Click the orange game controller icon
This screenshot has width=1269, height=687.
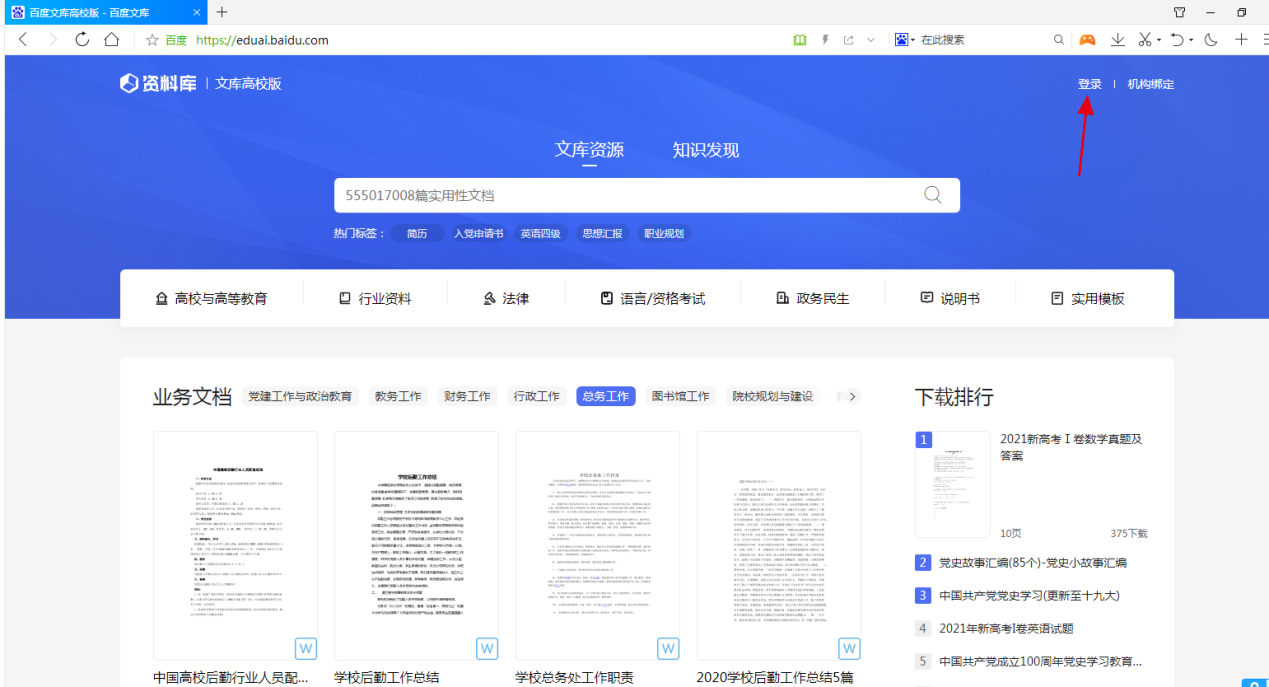click(1086, 40)
